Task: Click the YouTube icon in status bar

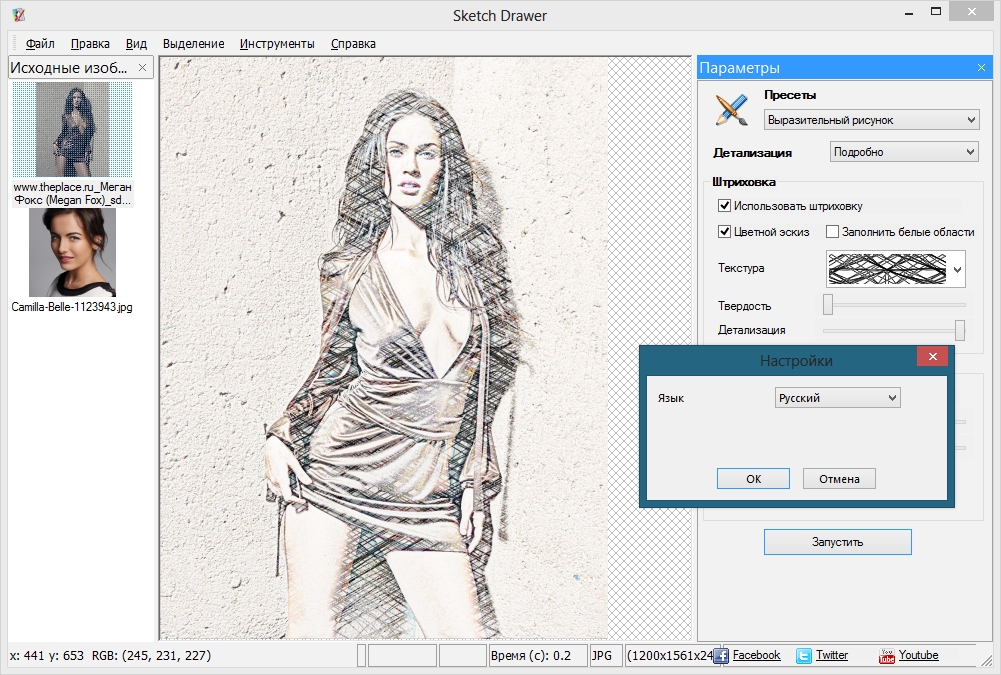Action: [x=886, y=656]
